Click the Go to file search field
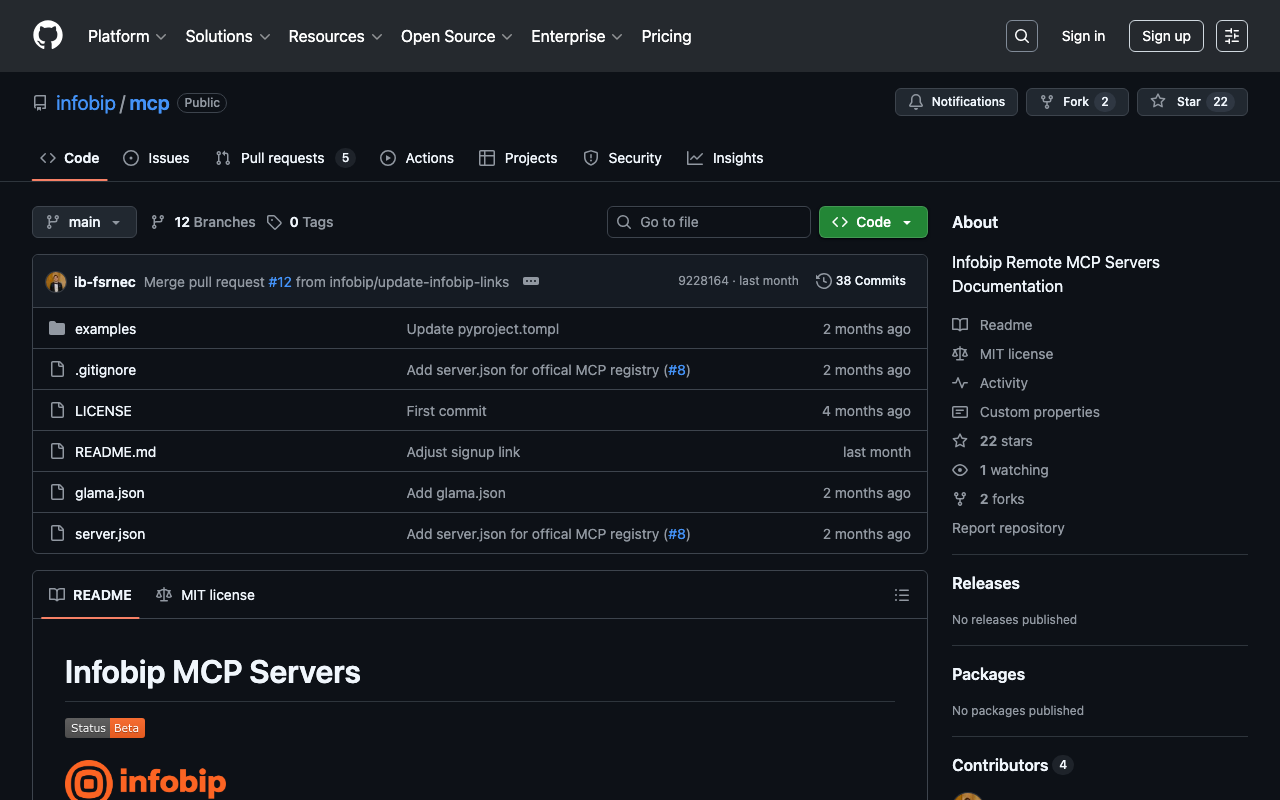 709,222
